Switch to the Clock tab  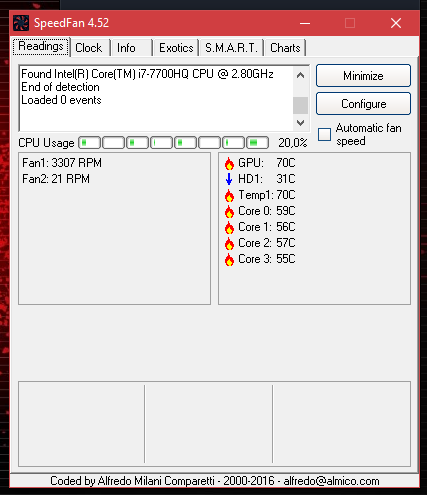pos(89,48)
